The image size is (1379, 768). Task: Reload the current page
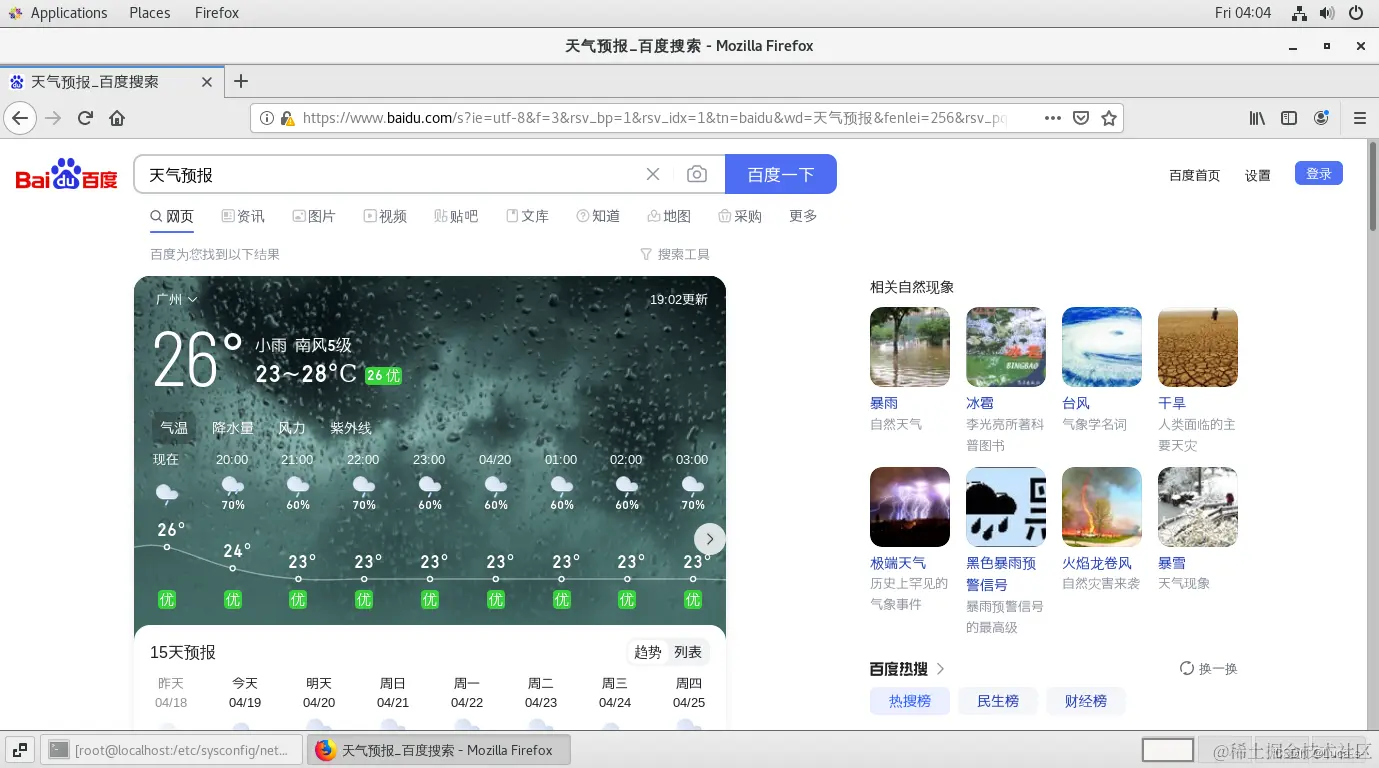coord(85,118)
